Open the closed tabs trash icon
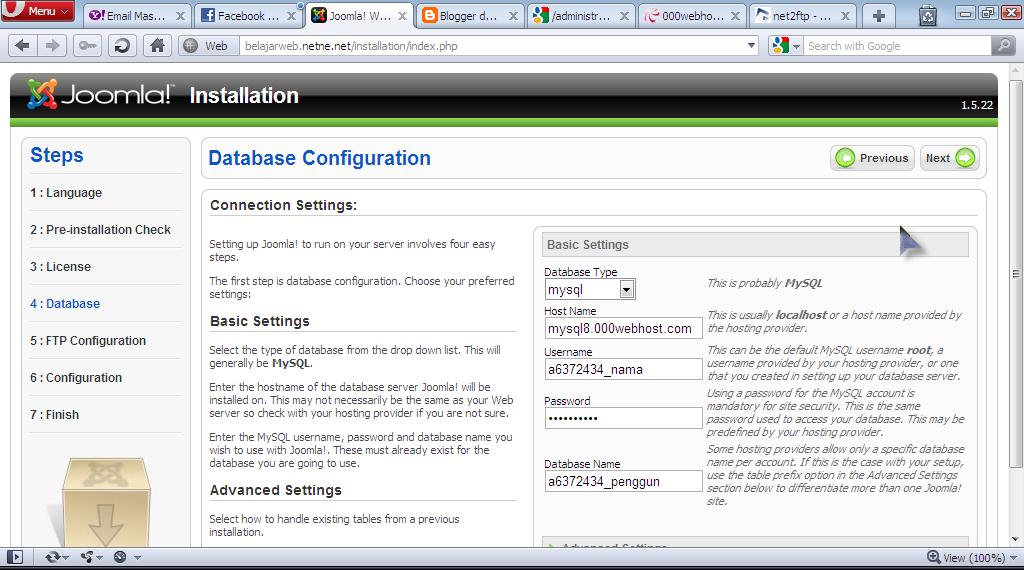 click(x=928, y=14)
